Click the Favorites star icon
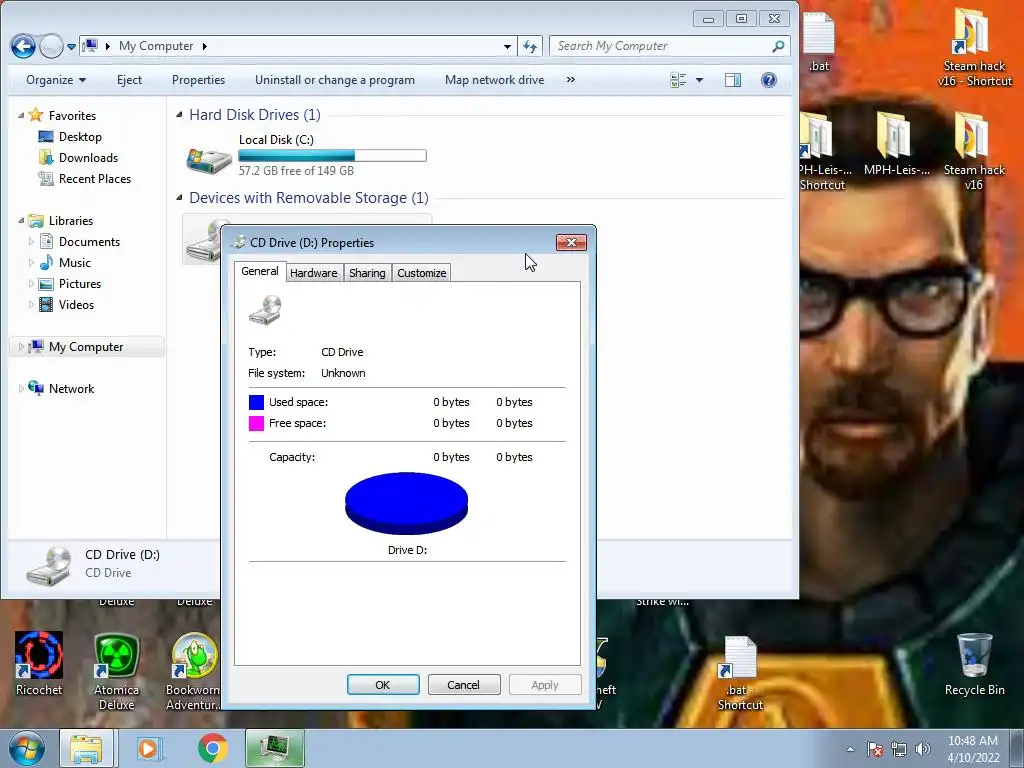Image resolution: width=1024 pixels, height=768 pixels. pyautogui.click(x=36, y=115)
